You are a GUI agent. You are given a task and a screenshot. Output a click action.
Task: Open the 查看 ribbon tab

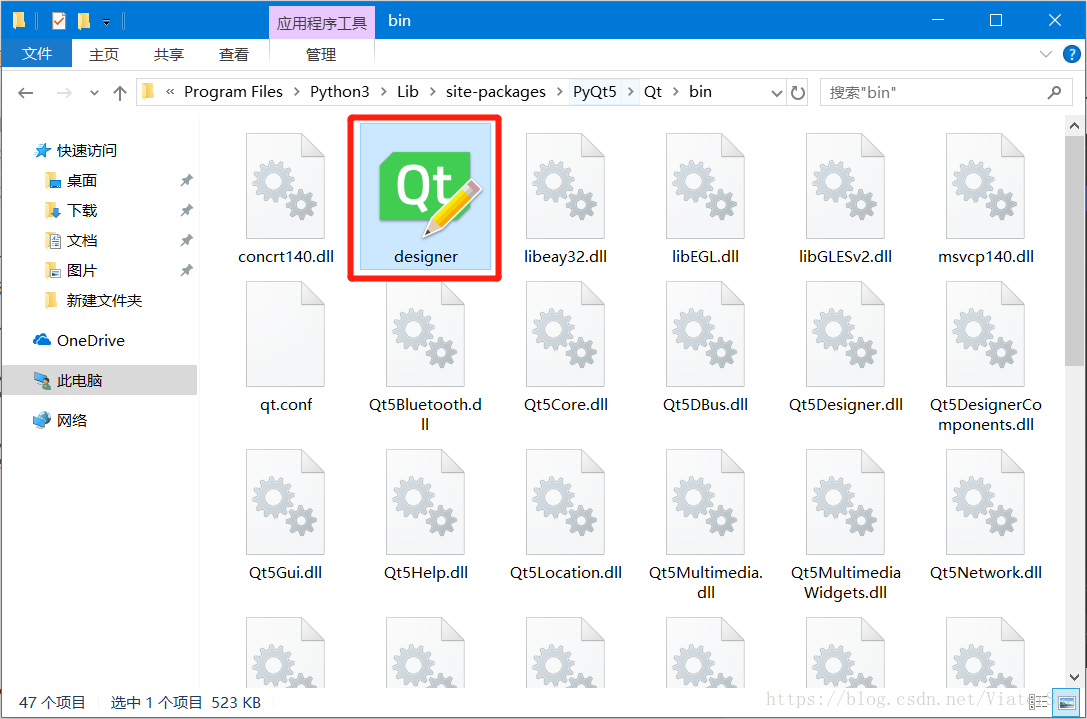coord(234,54)
